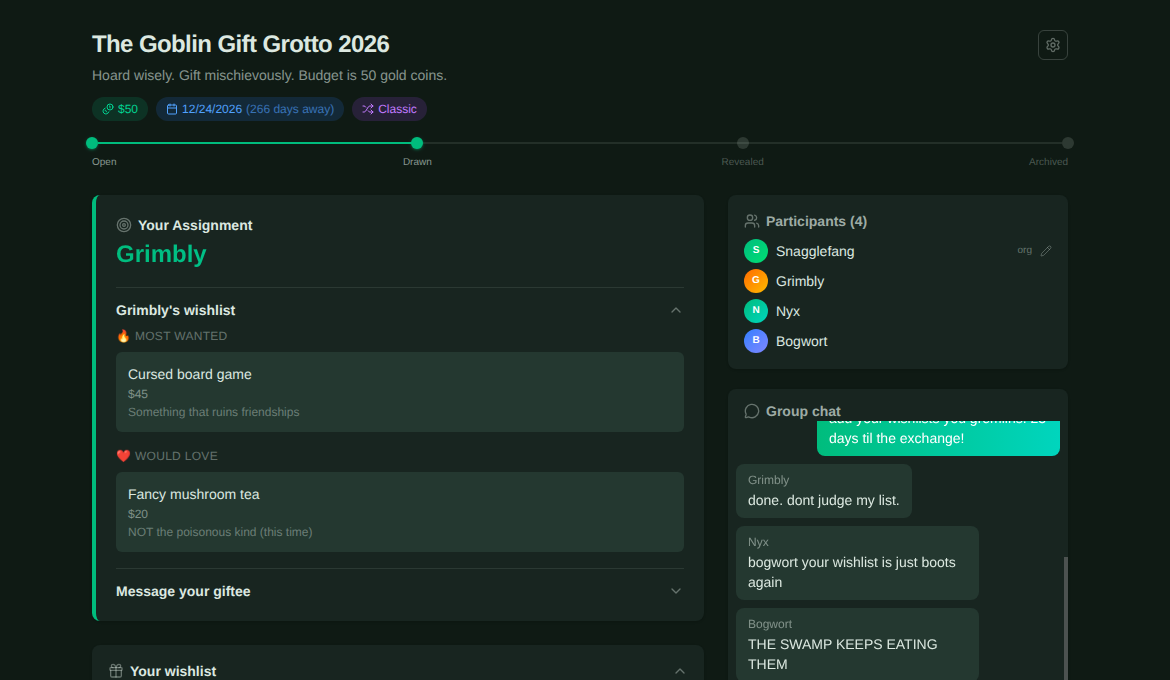The image size is (1170, 680).
Task: Open the Cursed board game wishlist item
Action: pyautogui.click(x=399, y=392)
